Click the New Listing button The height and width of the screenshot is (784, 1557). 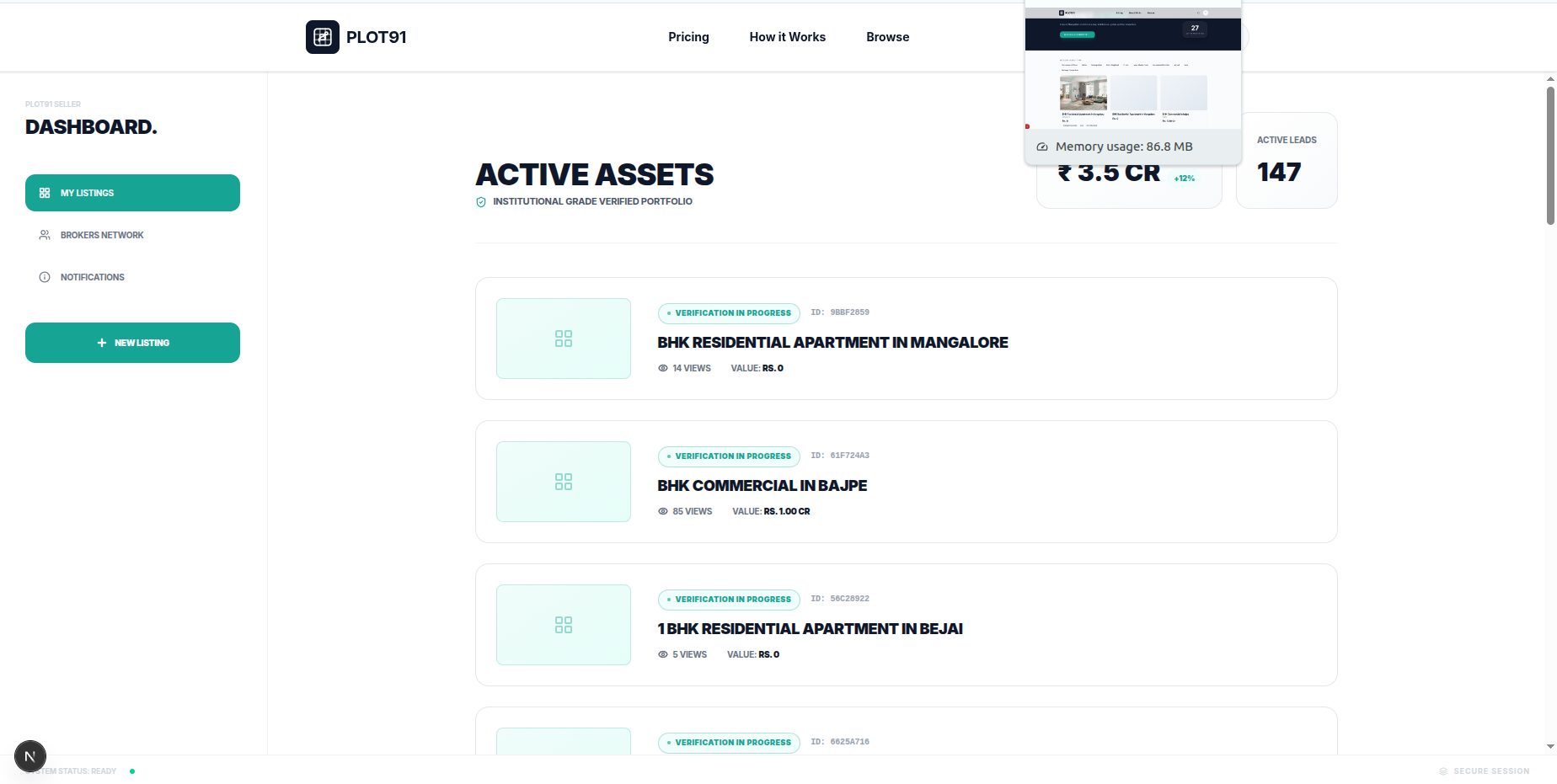(x=132, y=343)
